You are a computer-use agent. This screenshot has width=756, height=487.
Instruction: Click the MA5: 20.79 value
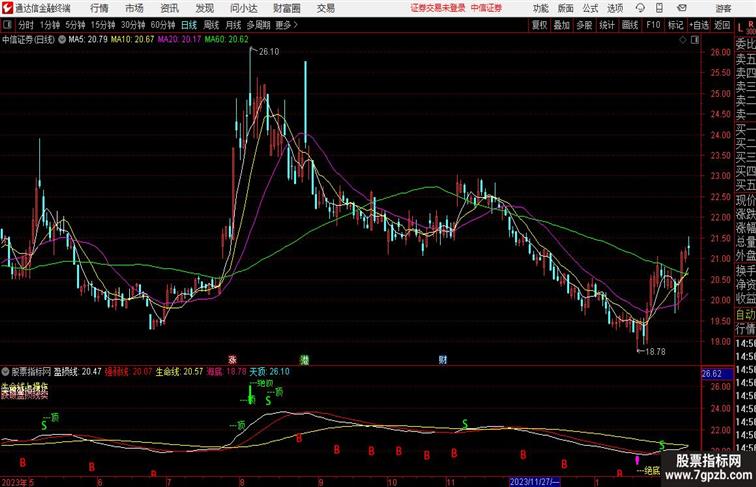[88, 40]
